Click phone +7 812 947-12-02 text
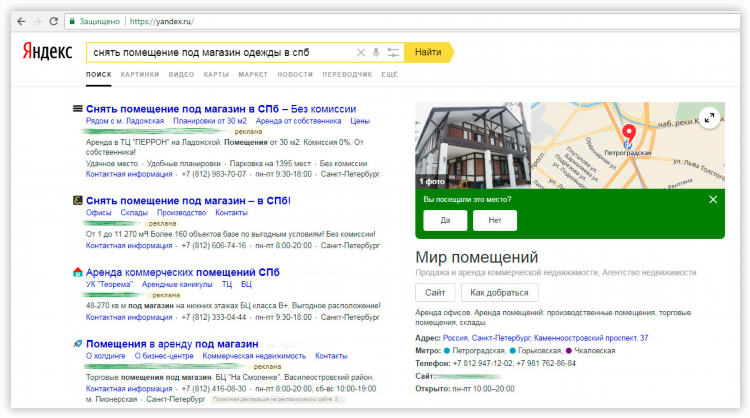The height and width of the screenshot is (418, 750). tap(482, 363)
